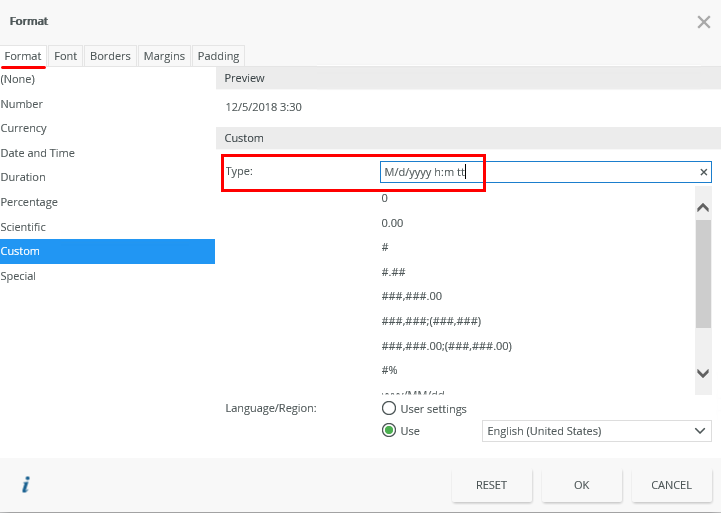Select the User settings radio button
The width and height of the screenshot is (721, 513).
(389, 409)
